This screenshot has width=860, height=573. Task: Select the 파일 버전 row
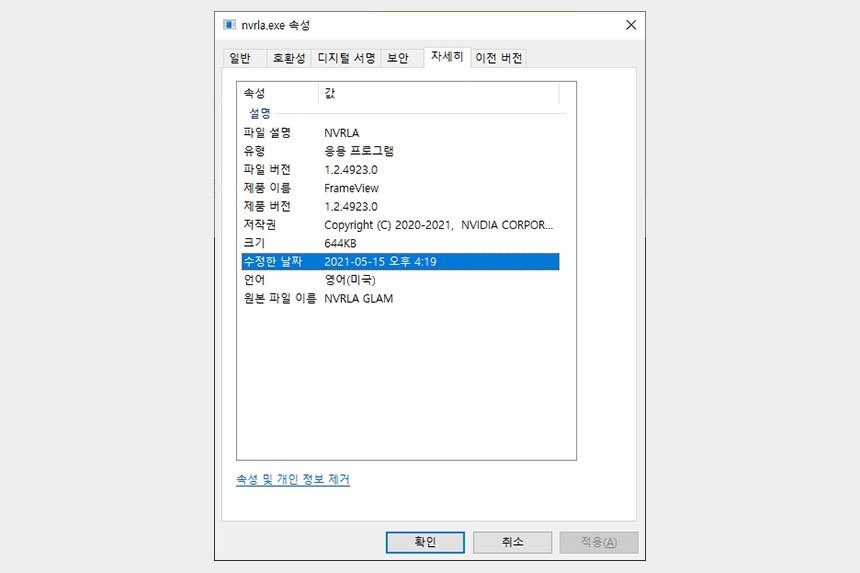pos(400,170)
